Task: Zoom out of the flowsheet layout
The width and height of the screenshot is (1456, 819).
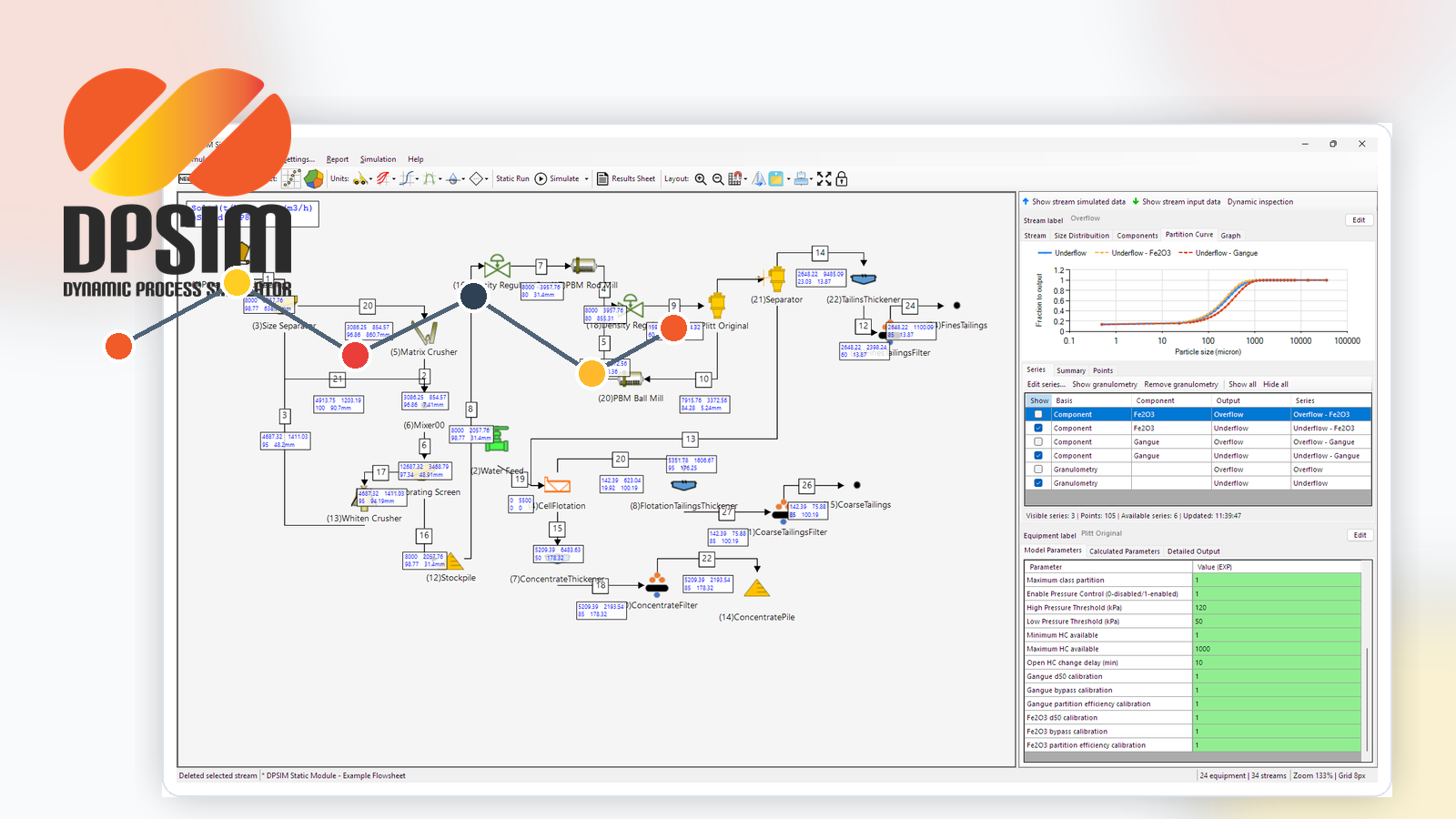Action: coord(718,179)
